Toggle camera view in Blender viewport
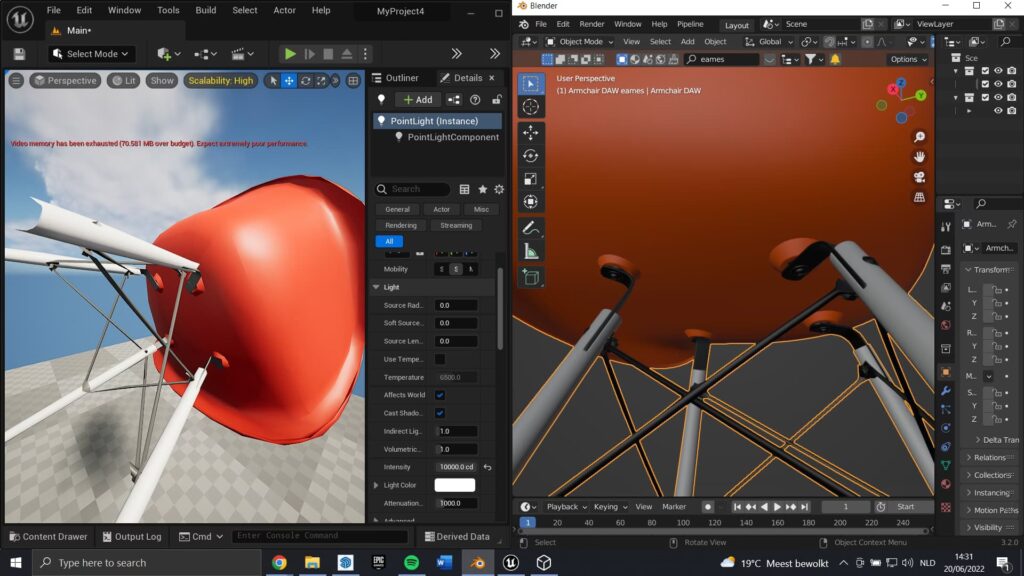The image size is (1024, 576). [919, 177]
